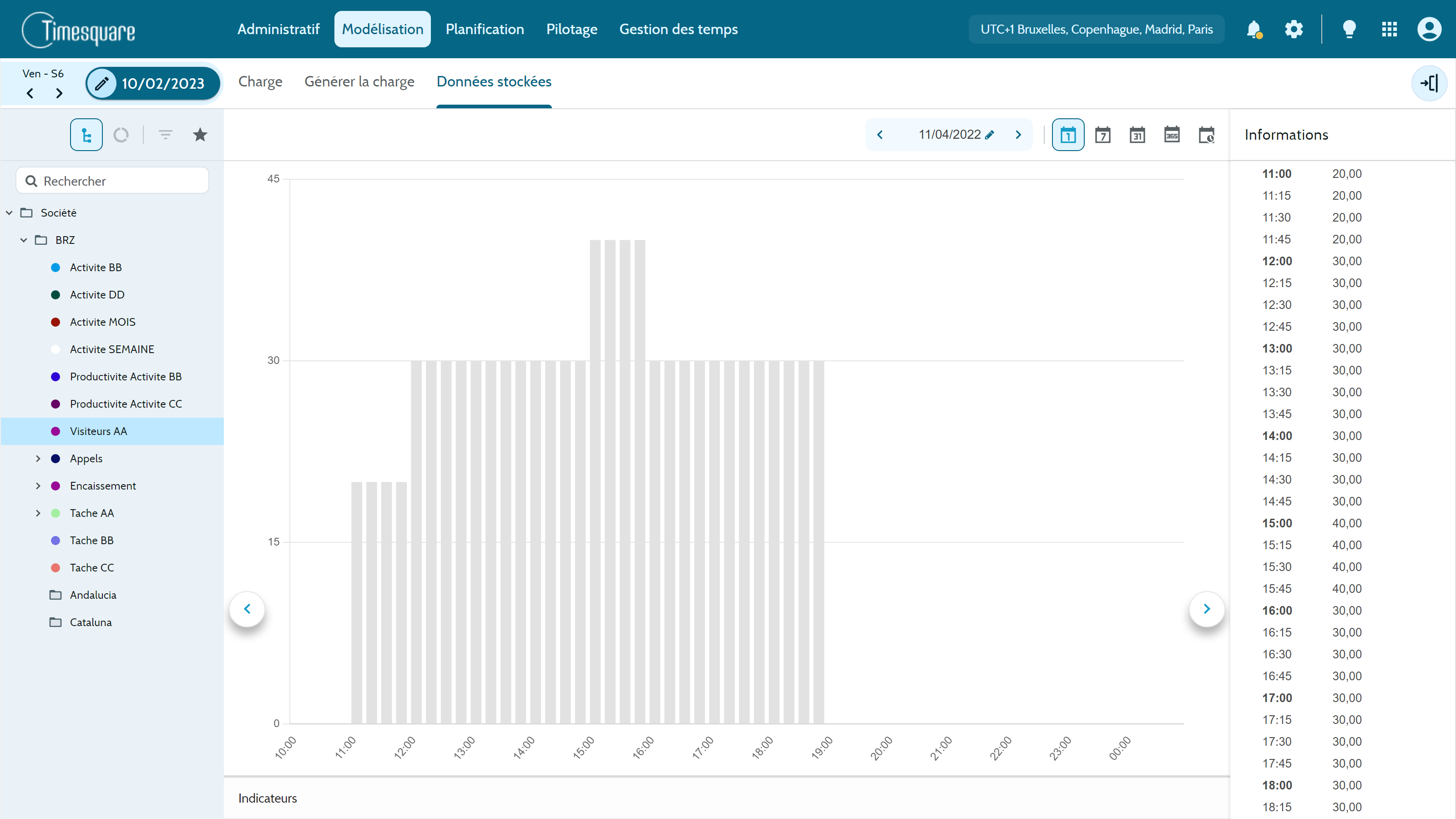This screenshot has width=1456, height=819.
Task: Collapse the Informations side panel
Action: 1430,84
